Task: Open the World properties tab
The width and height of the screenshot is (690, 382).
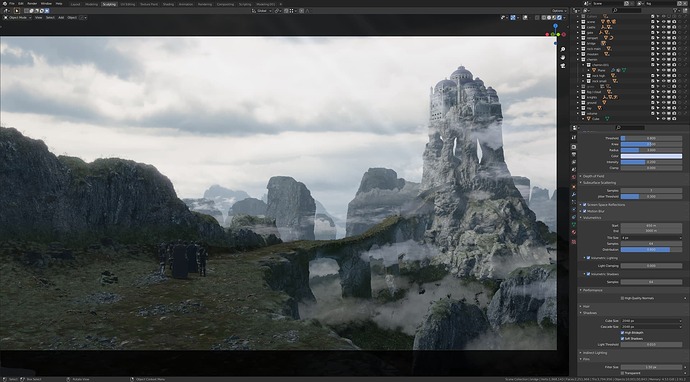Action: 574,177
